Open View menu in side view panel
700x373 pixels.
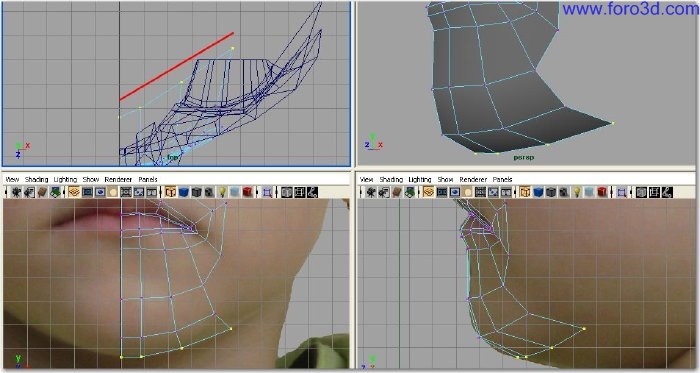coord(367,179)
